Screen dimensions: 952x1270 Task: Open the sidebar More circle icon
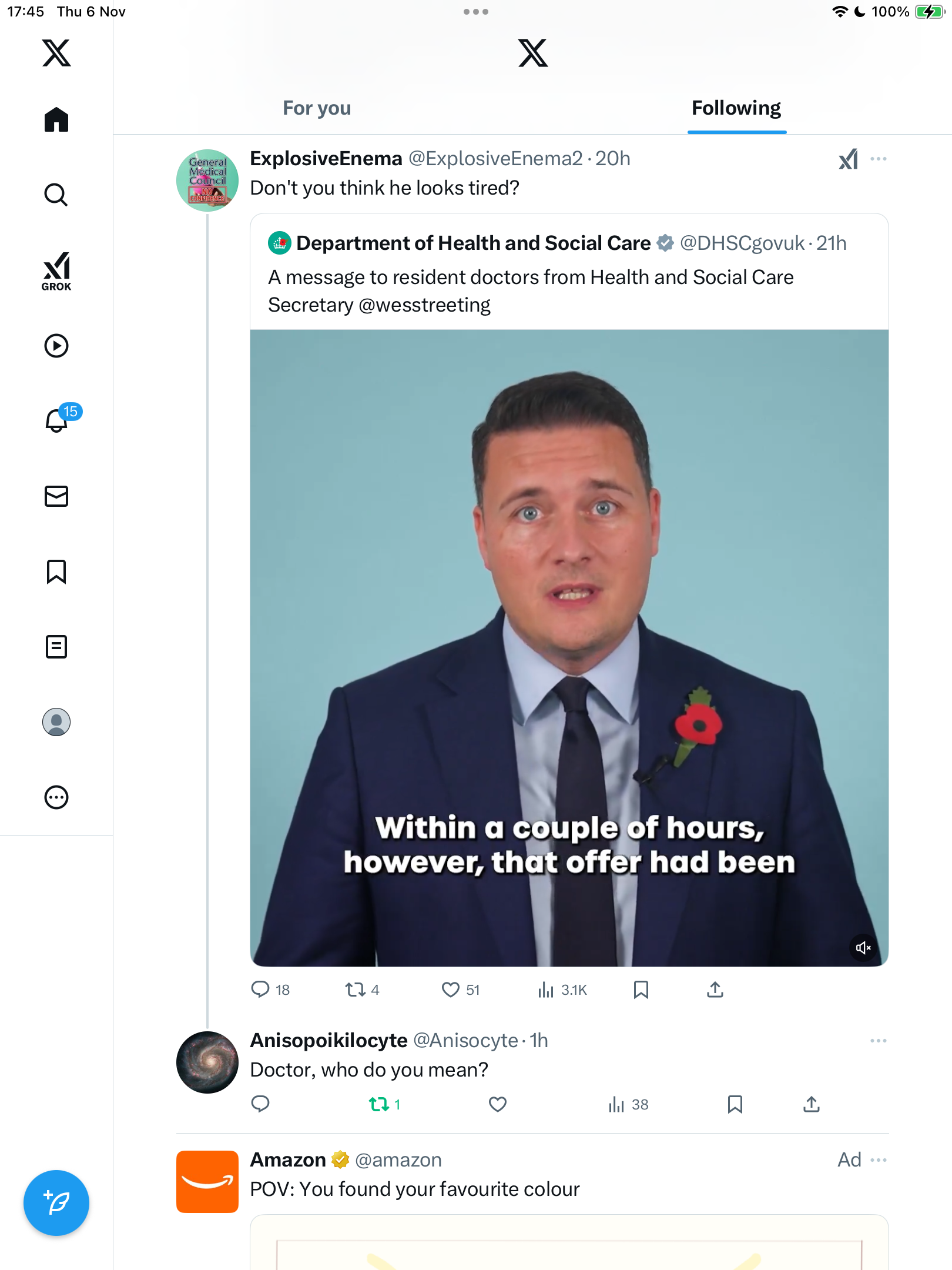point(56,797)
